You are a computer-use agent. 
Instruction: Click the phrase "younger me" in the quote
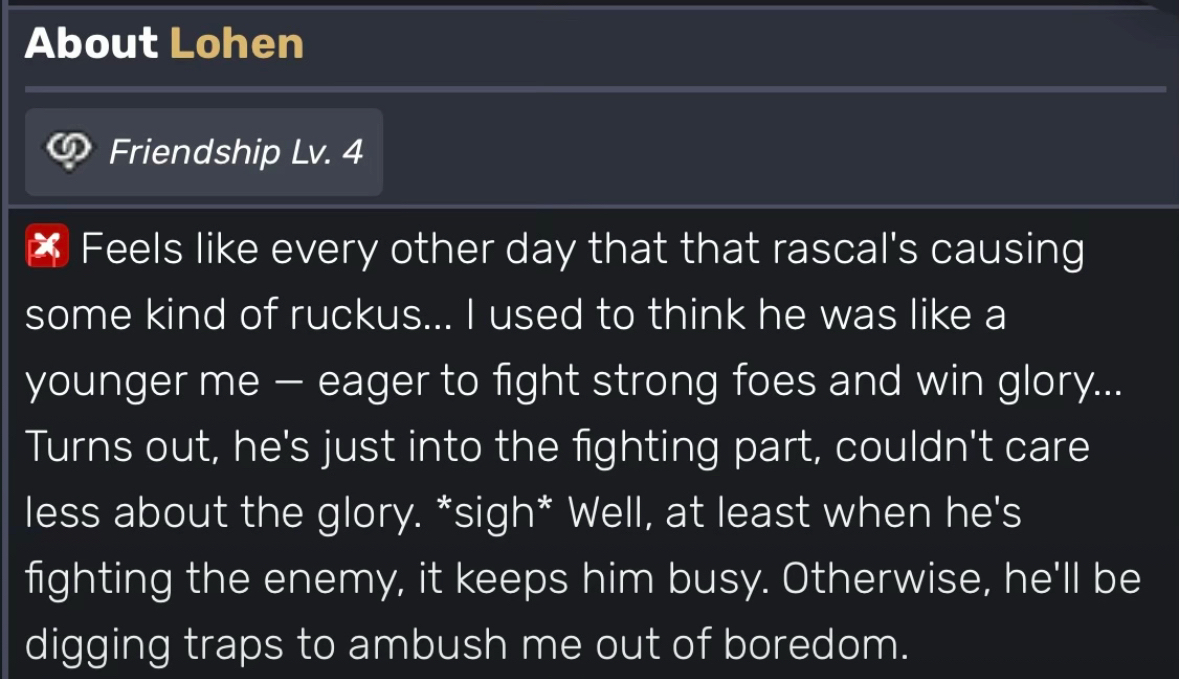(141, 381)
